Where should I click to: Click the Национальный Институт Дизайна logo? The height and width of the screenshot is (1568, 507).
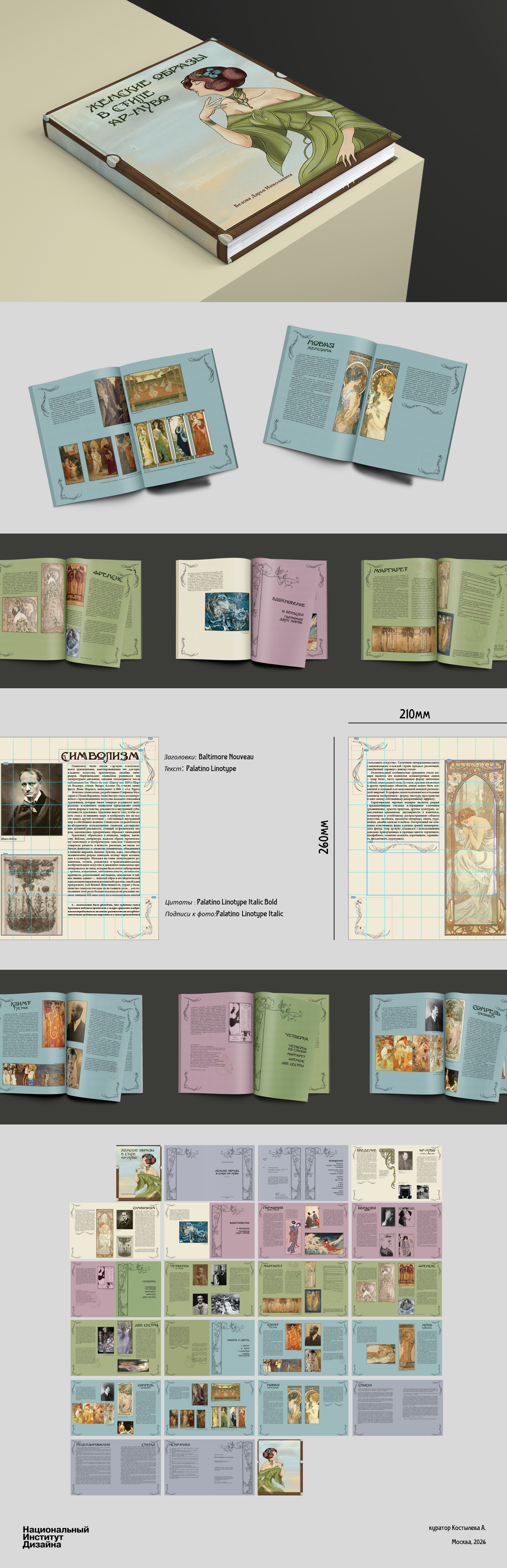pyautogui.click(x=55, y=1536)
